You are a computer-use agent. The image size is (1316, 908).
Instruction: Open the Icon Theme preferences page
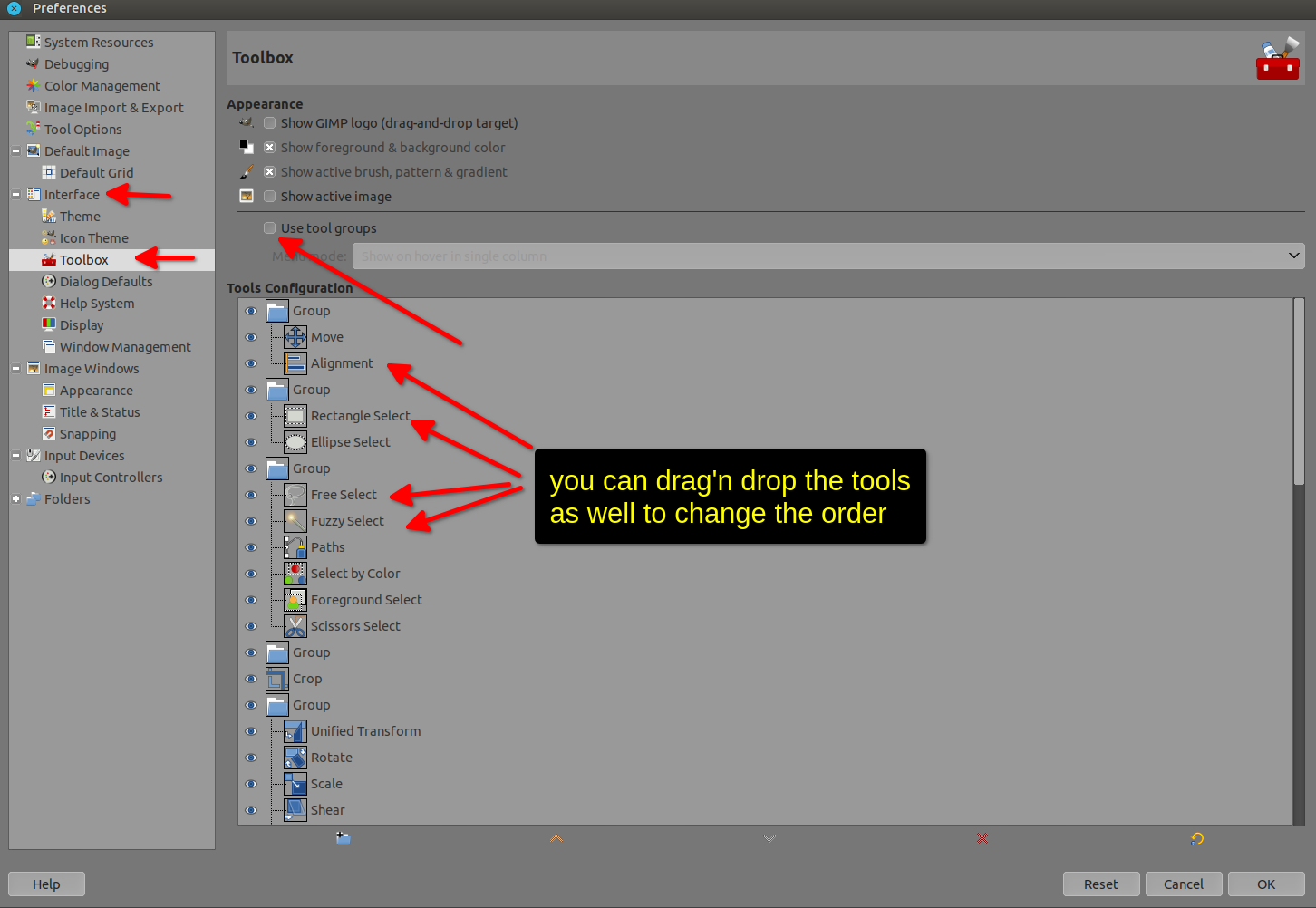[94, 238]
